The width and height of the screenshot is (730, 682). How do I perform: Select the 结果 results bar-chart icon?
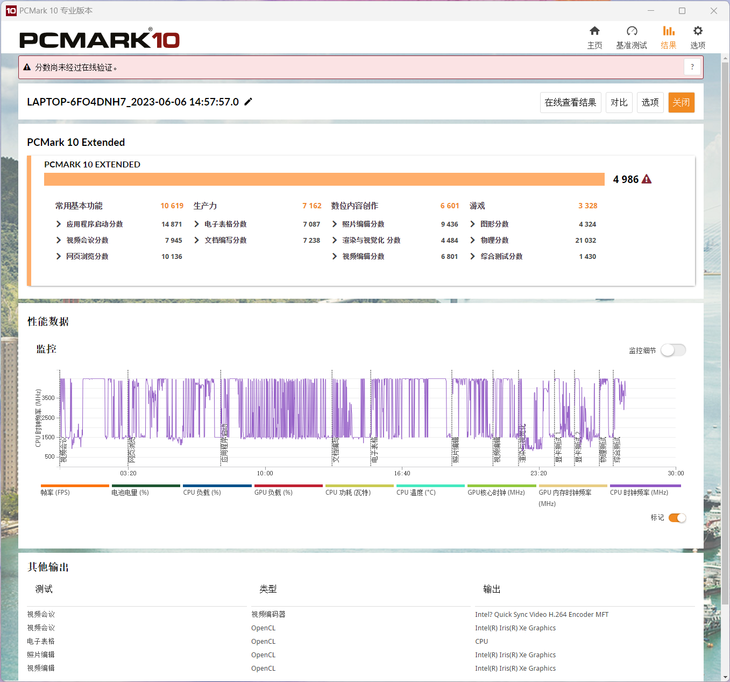(669, 31)
